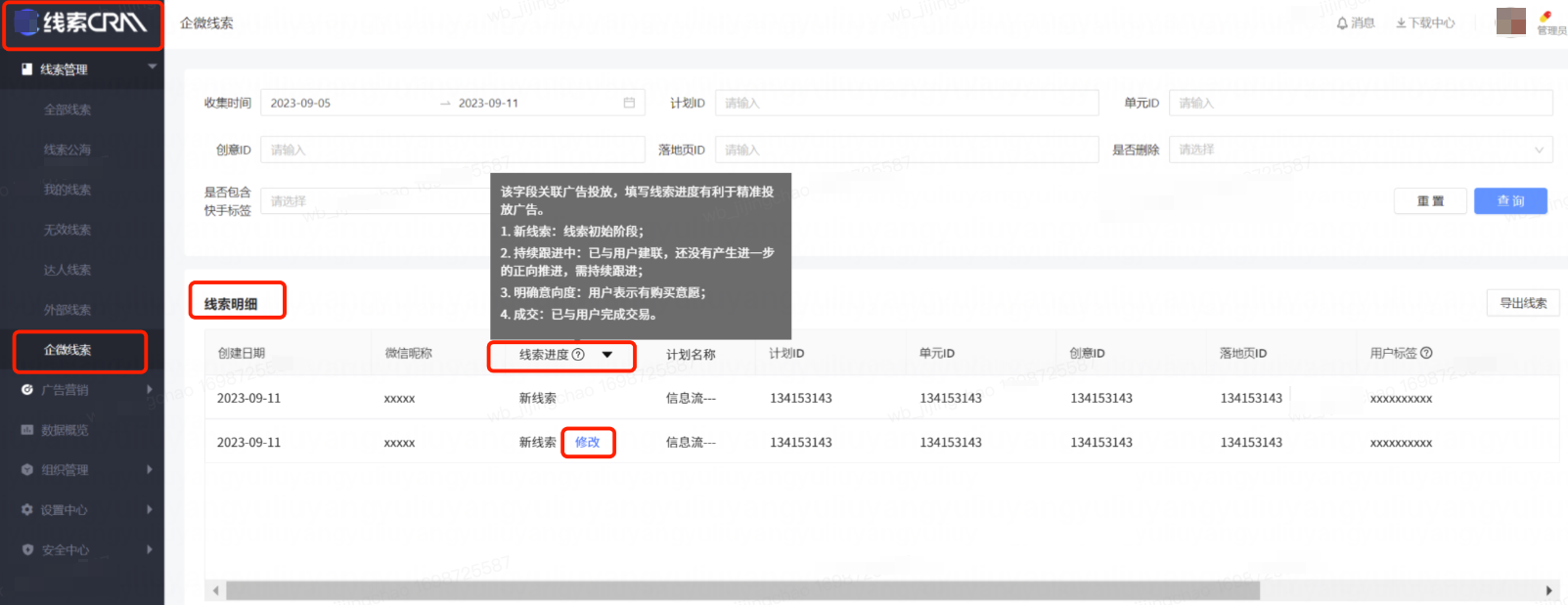Screen dimensions: 1568x605
Task: Click 管理员 label under avatar
Action: click(x=1551, y=30)
